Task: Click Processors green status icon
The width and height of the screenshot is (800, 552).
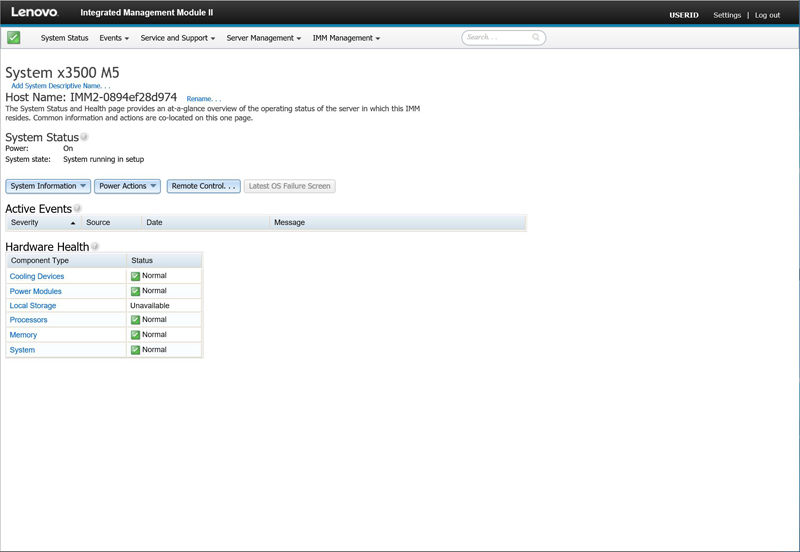Action: click(135, 320)
